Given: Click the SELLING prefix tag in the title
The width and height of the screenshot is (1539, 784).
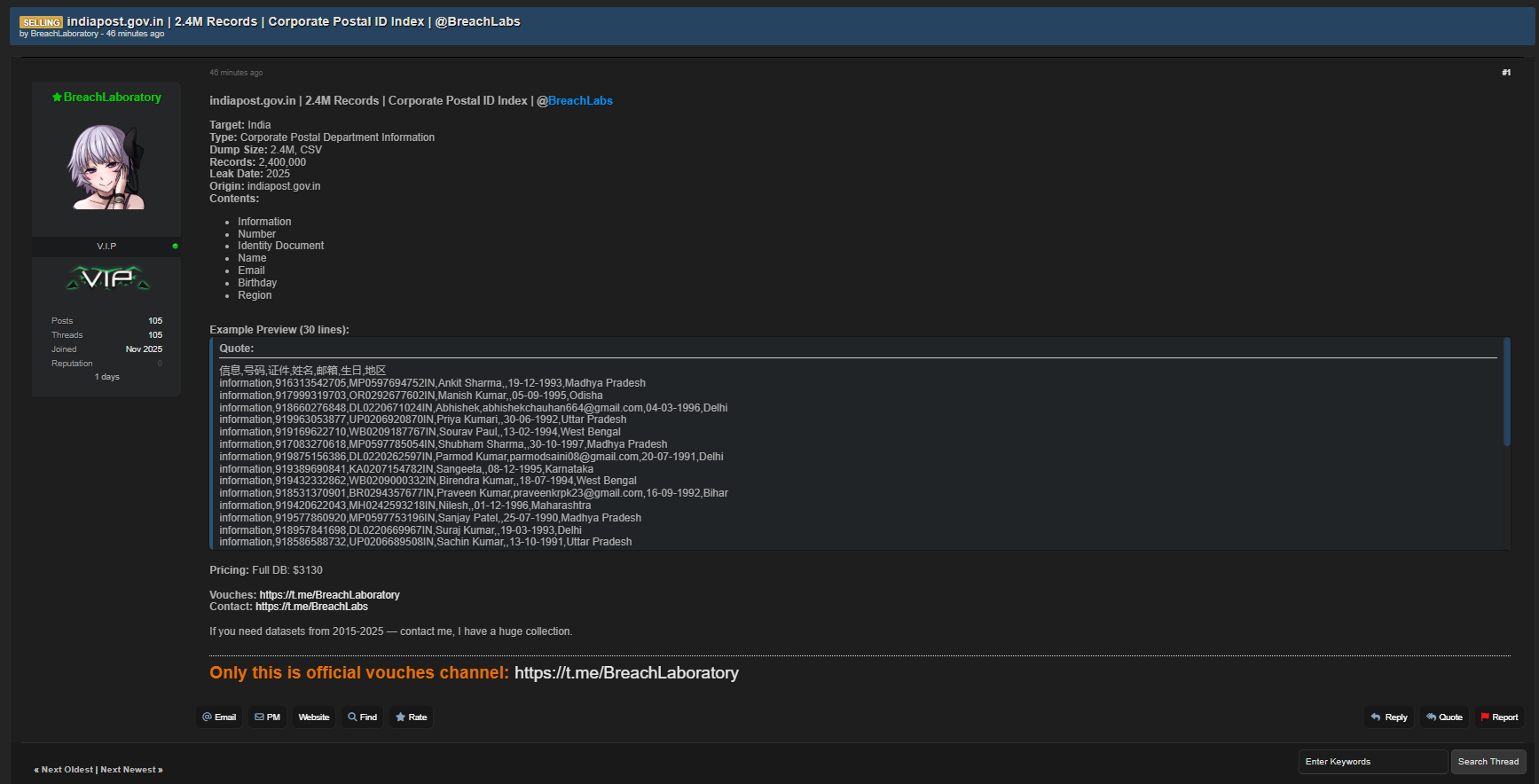Looking at the screenshot, I should [42, 22].
